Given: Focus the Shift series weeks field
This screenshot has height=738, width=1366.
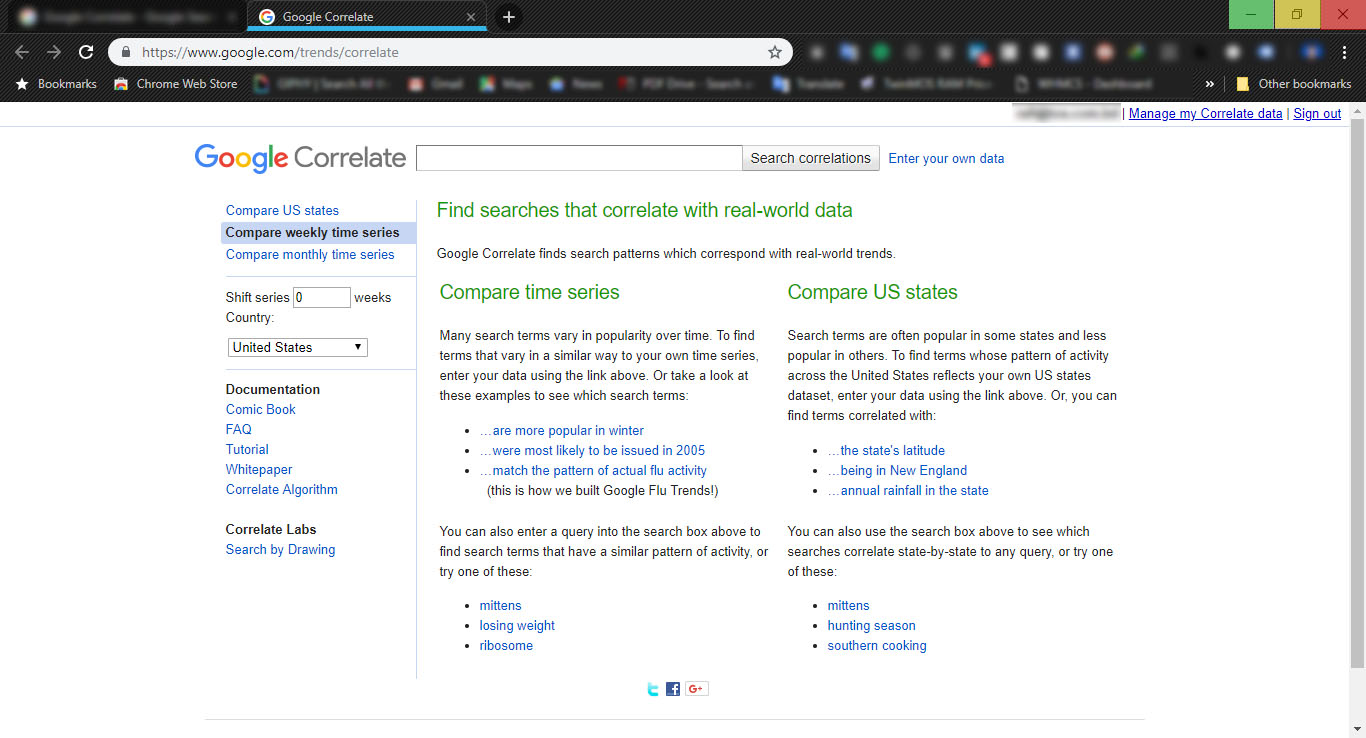Looking at the screenshot, I should [x=322, y=297].
